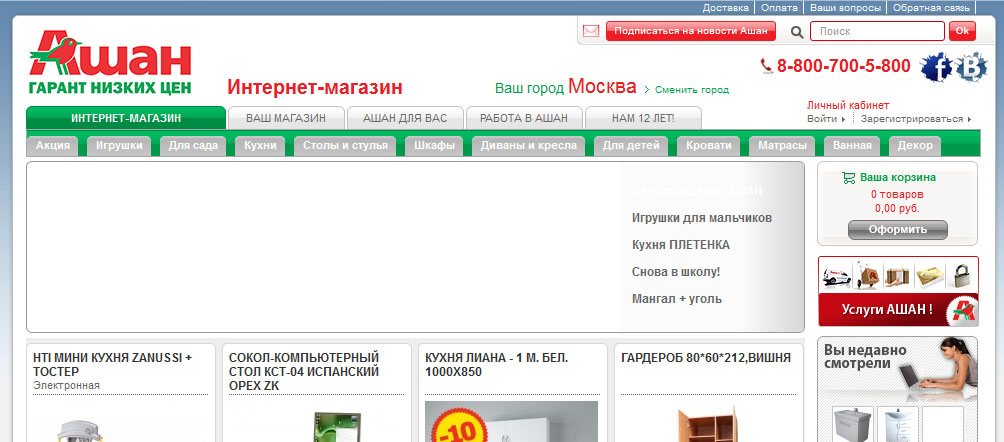1004x442 pixels.
Task: Open the Кровати category
Action: (709, 145)
